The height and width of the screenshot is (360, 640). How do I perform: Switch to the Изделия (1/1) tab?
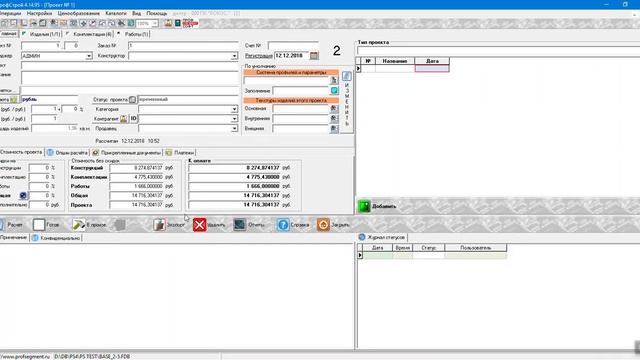coord(41,34)
